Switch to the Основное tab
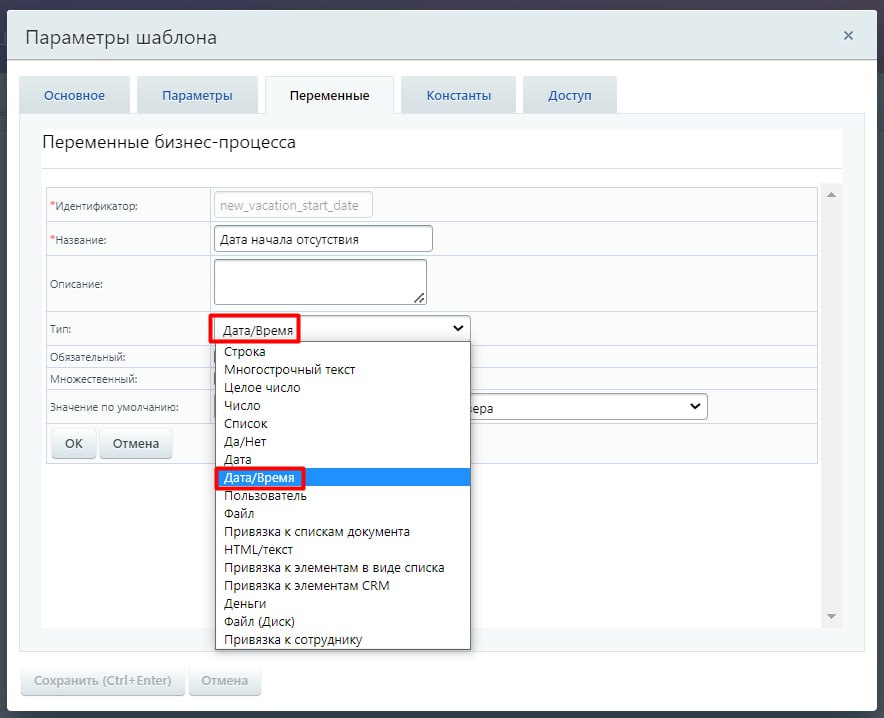 [74, 96]
